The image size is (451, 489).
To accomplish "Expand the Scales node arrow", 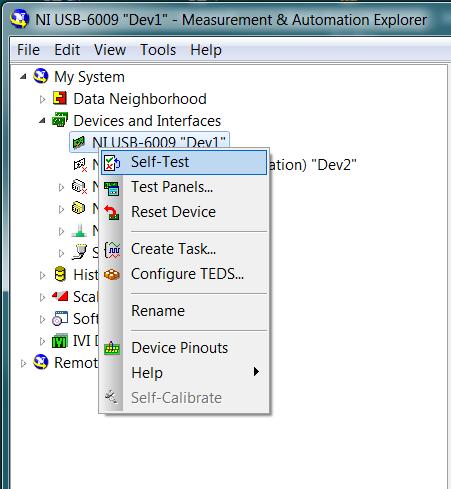I will (x=42, y=297).
